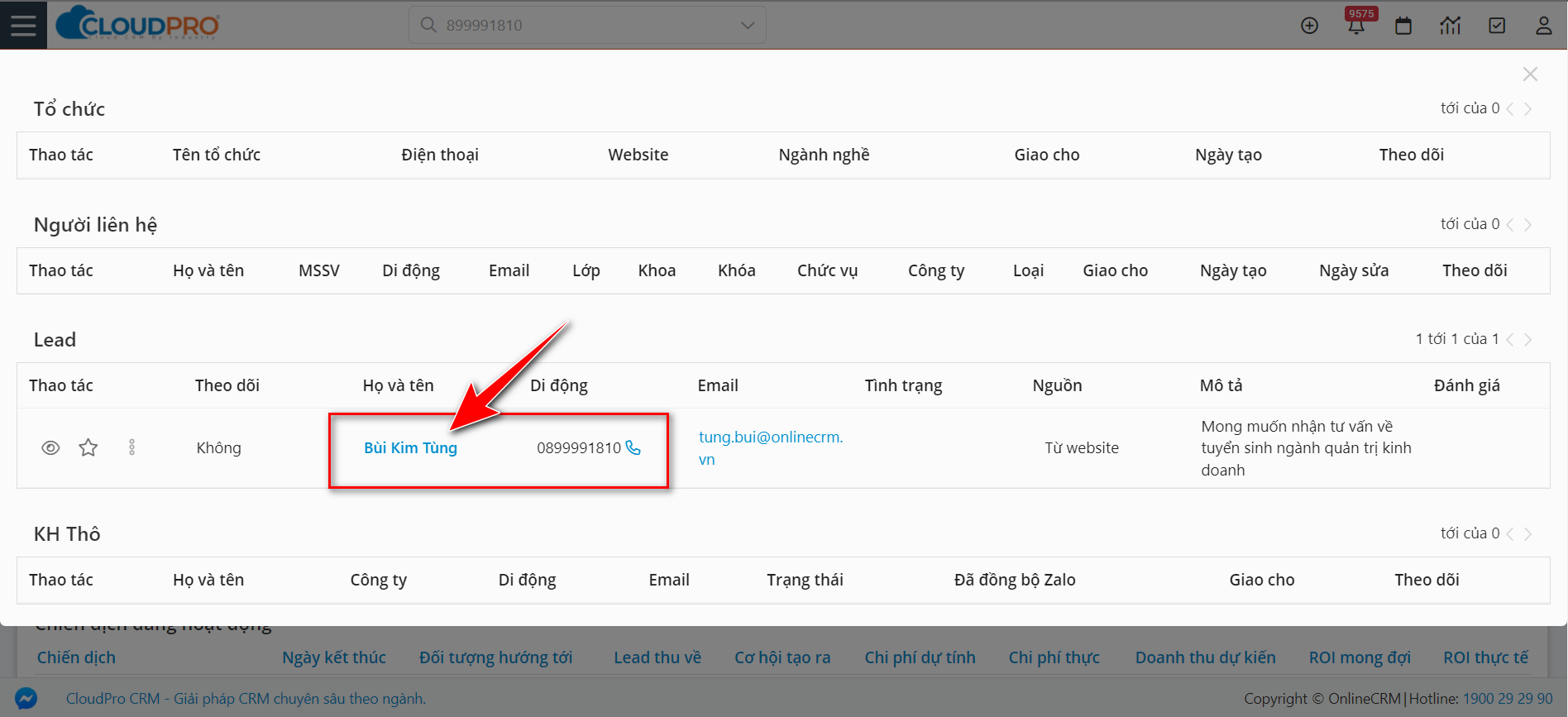
Task: Click the Chức vụ column header
Action: [827, 270]
